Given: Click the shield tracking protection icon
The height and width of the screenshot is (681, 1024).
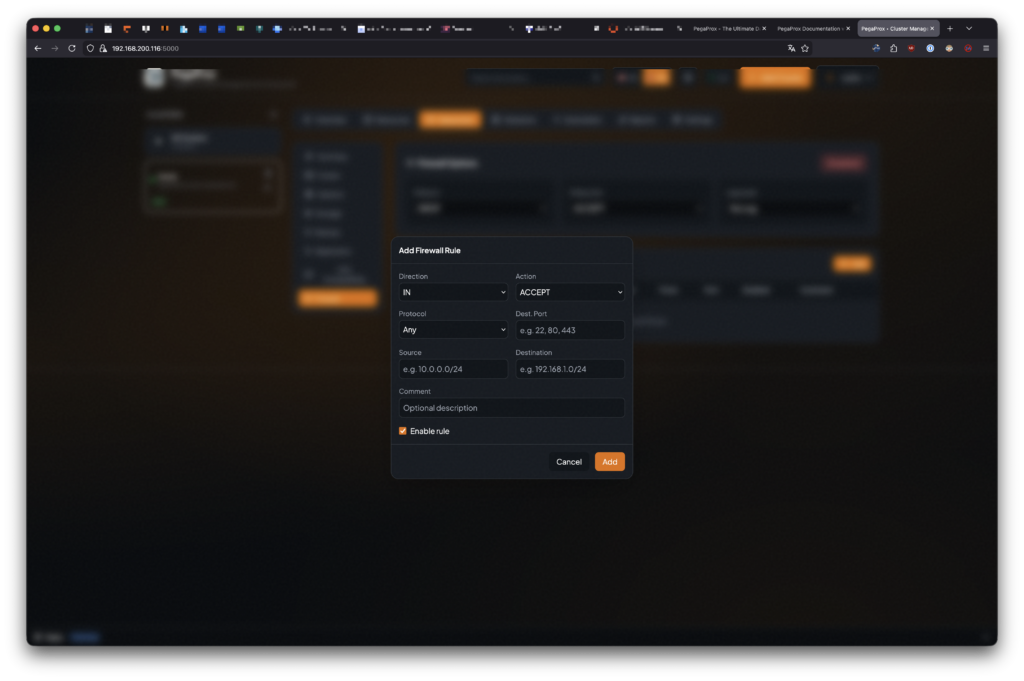Looking at the screenshot, I should (x=90, y=48).
